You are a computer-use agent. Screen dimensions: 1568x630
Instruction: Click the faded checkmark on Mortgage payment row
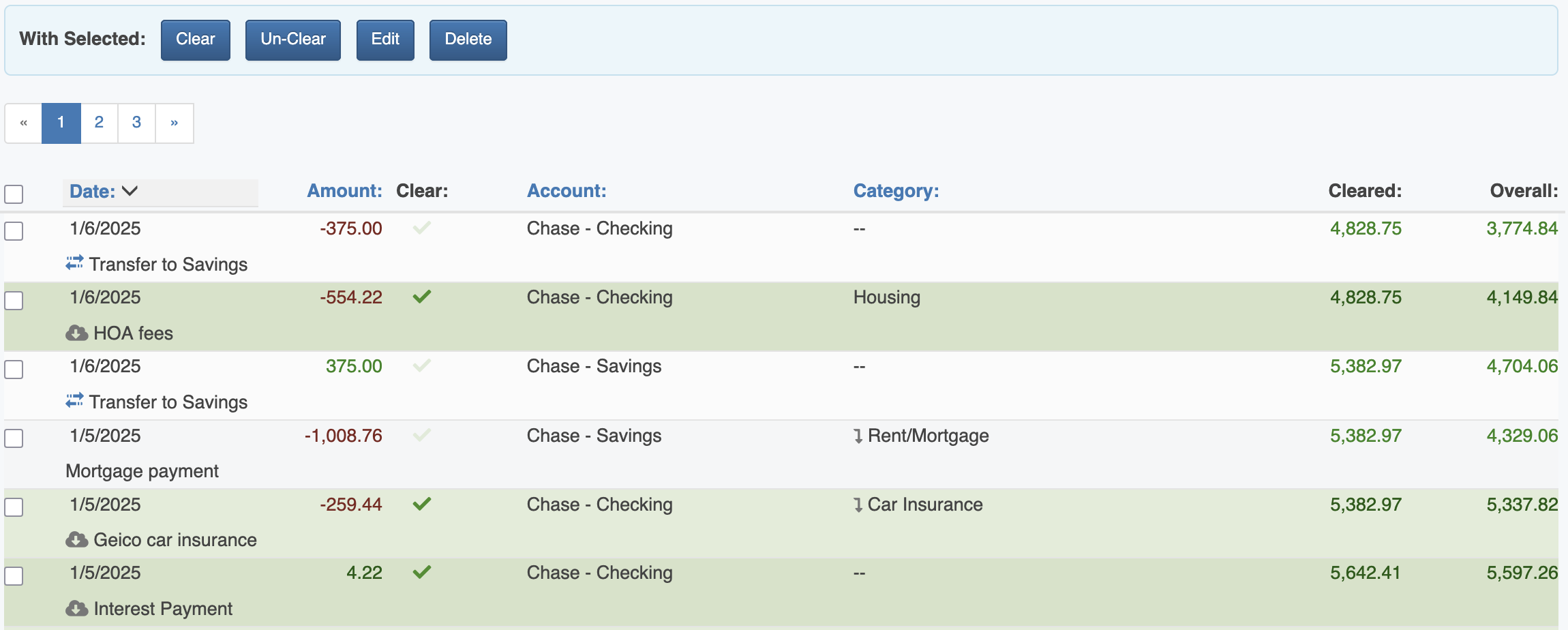coord(422,435)
